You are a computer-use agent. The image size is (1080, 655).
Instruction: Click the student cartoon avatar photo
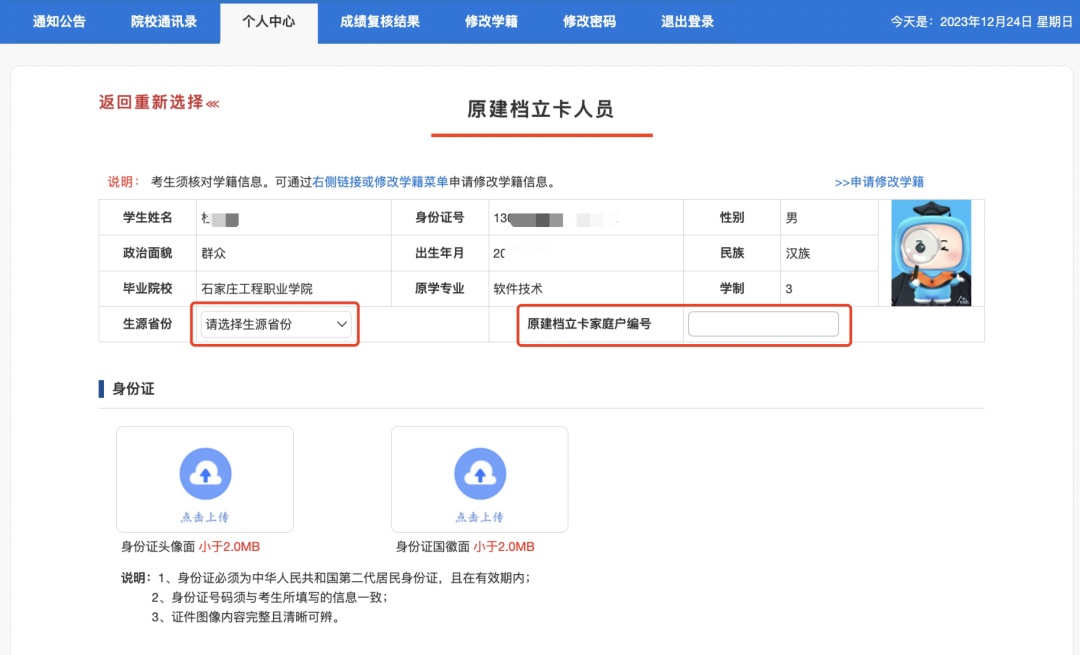(931, 253)
